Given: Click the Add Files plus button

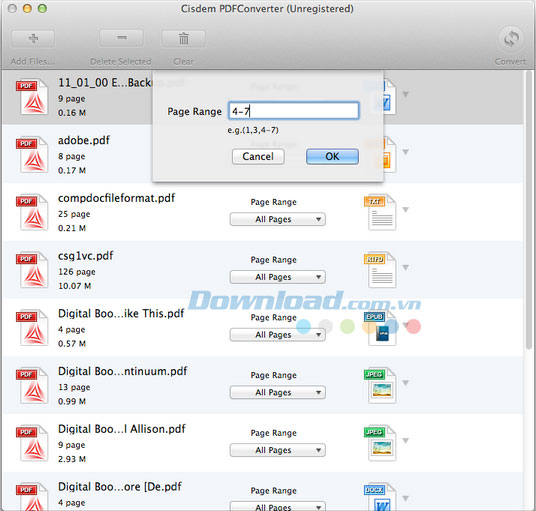Looking at the screenshot, I should pos(33,38).
